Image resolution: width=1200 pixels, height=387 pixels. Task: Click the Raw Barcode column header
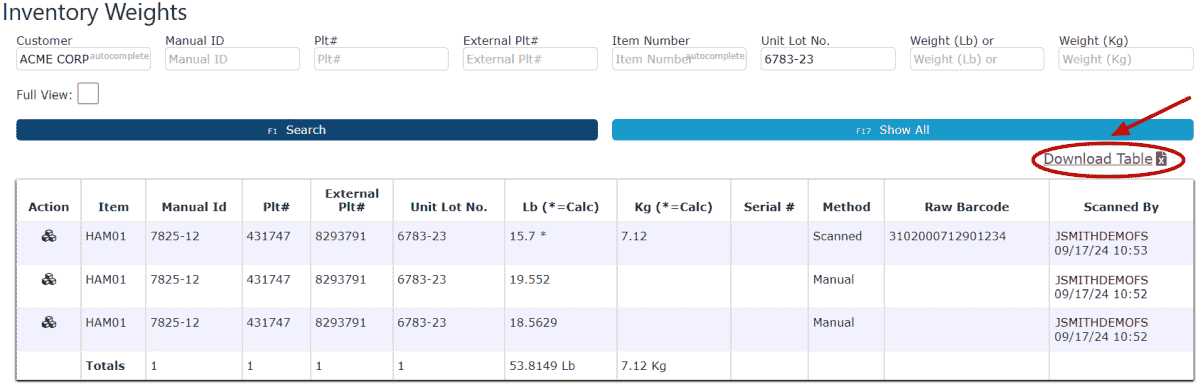(x=966, y=207)
